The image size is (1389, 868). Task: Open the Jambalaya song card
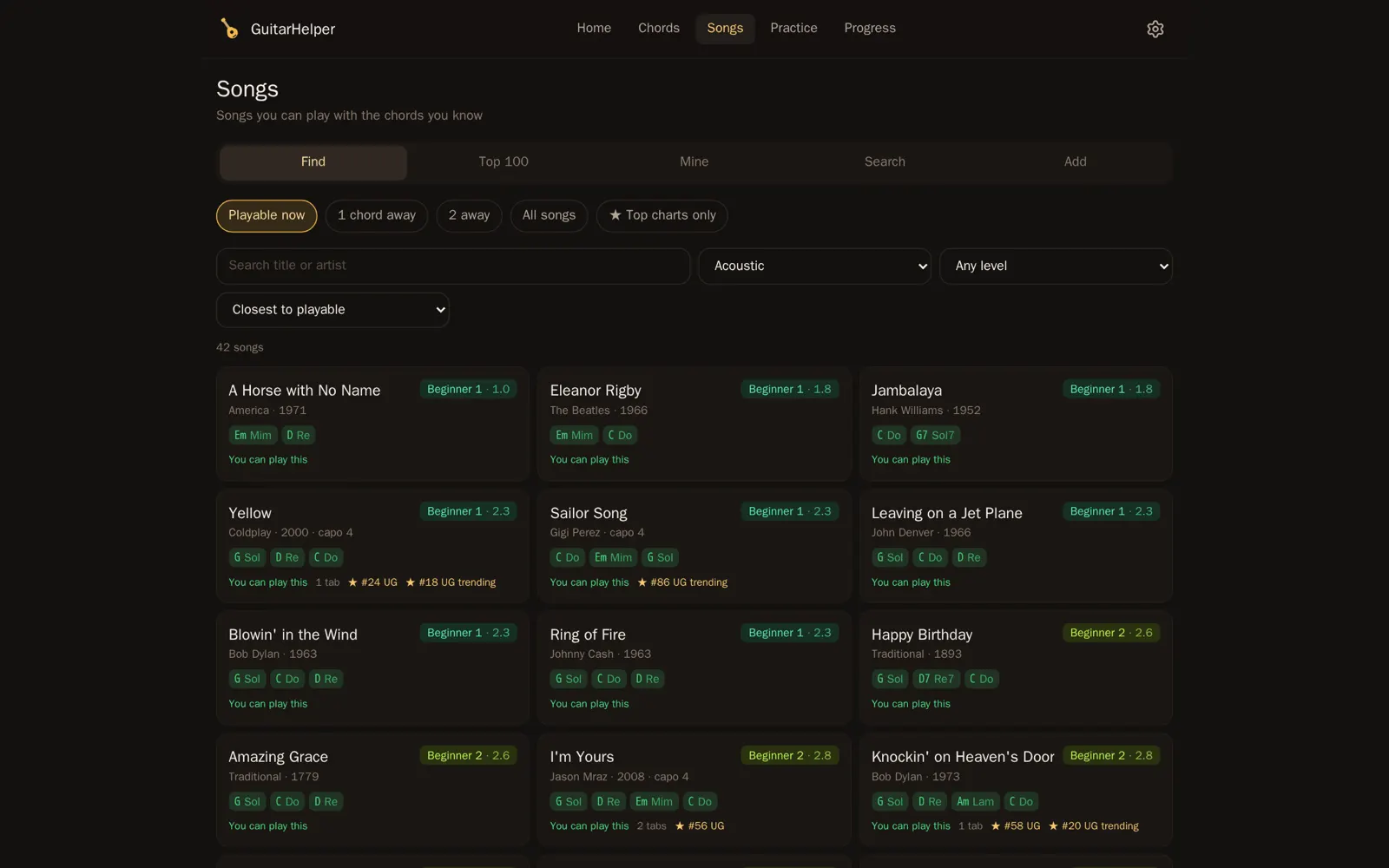coord(1016,424)
